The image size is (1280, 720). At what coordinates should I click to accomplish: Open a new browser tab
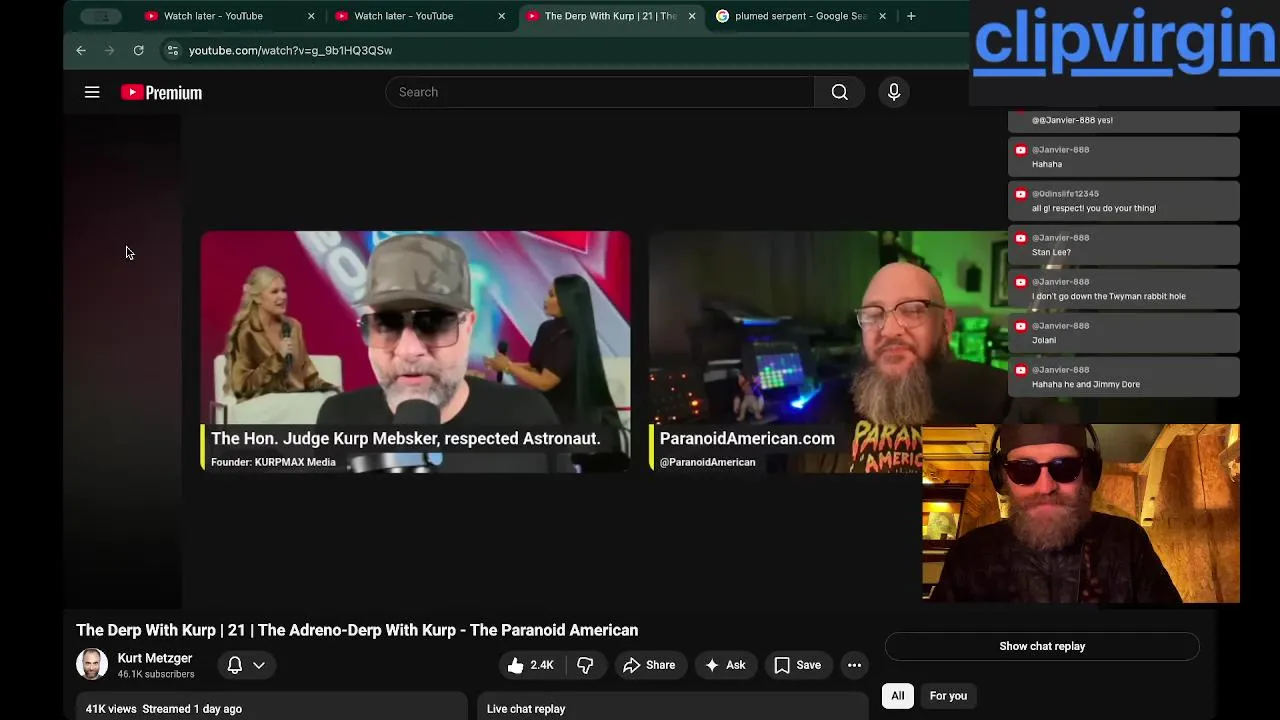911,16
